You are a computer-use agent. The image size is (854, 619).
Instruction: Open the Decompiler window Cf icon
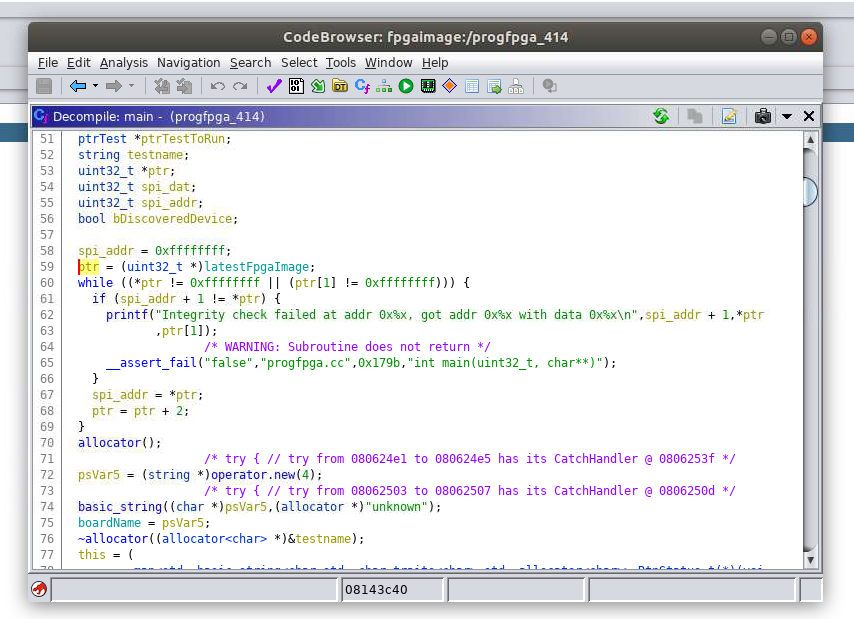(x=362, y=86)
